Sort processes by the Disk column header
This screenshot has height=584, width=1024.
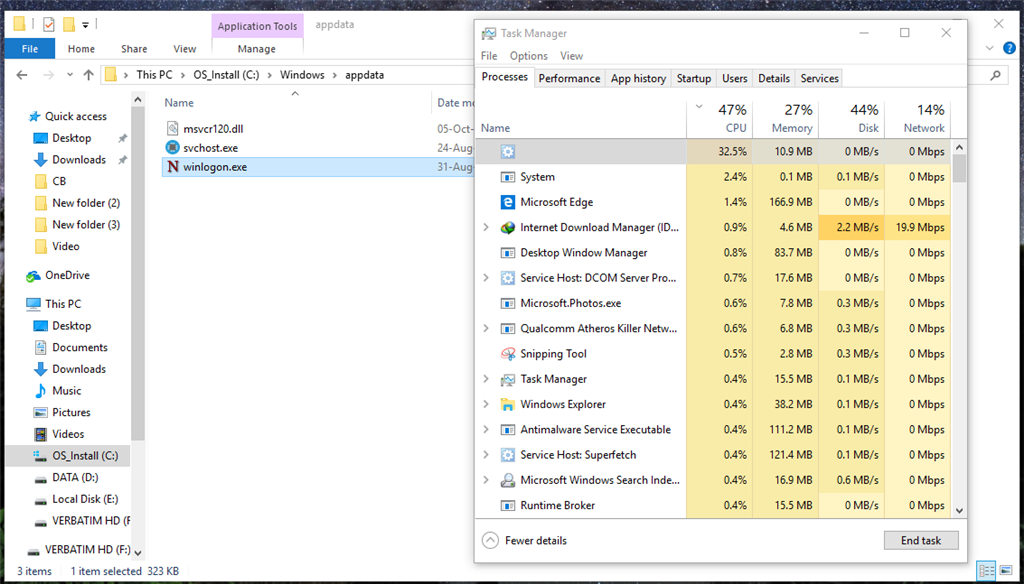pos(852,119)
